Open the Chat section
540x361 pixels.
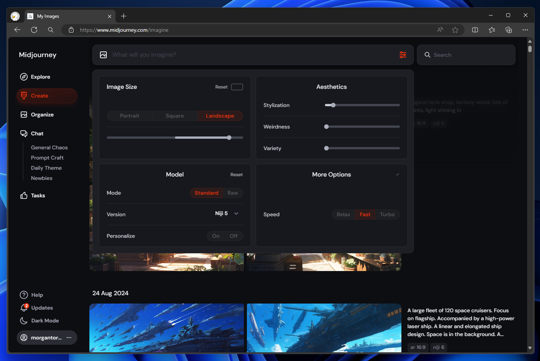tap(32, 134)
